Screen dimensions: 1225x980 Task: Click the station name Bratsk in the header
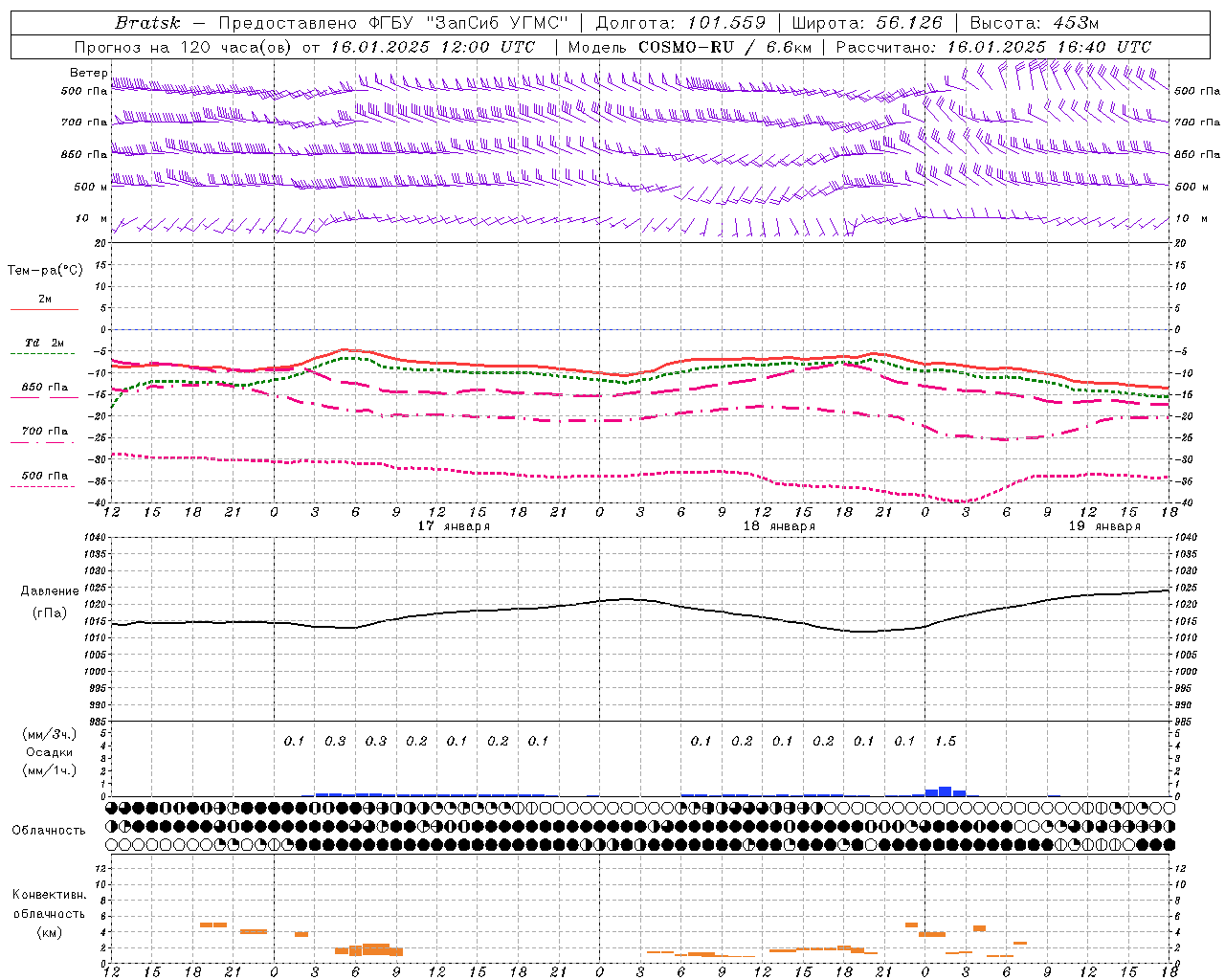tap(147, 23)
